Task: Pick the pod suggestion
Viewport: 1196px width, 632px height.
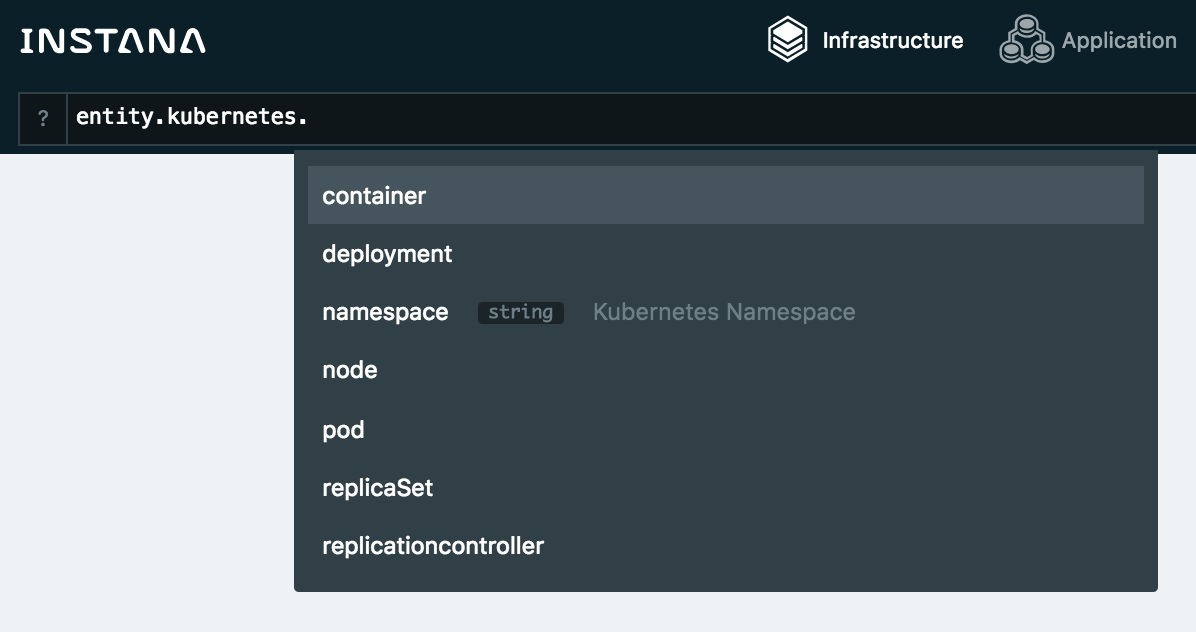Action: 725,429
